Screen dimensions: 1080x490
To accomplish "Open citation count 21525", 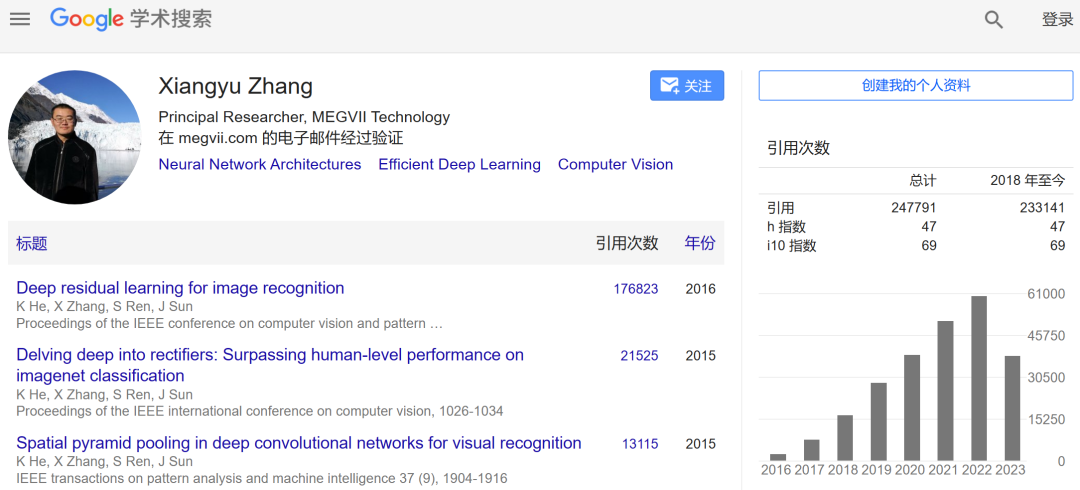I will point(639,356).
